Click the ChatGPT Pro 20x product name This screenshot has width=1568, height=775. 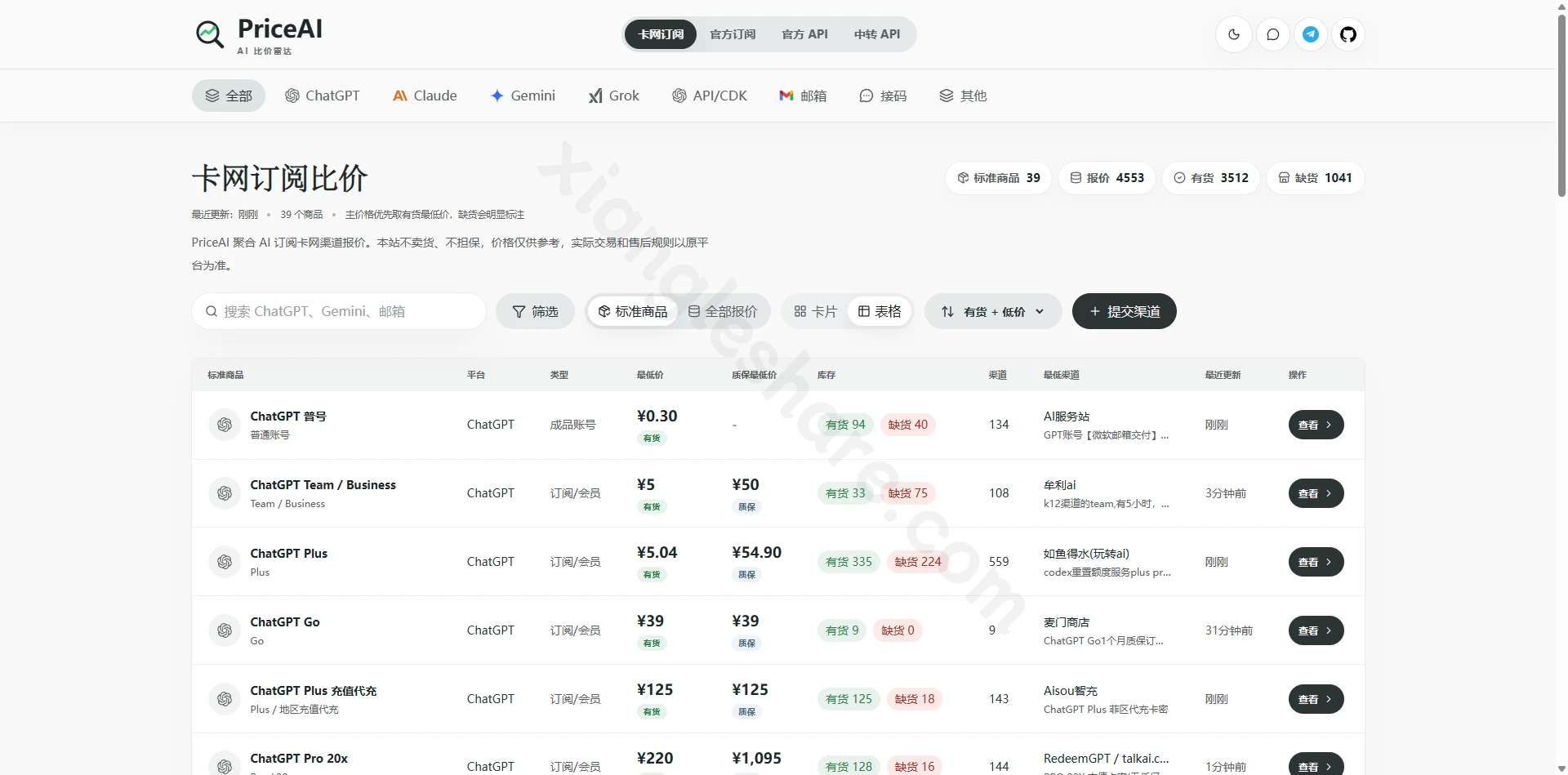[299, 759]
